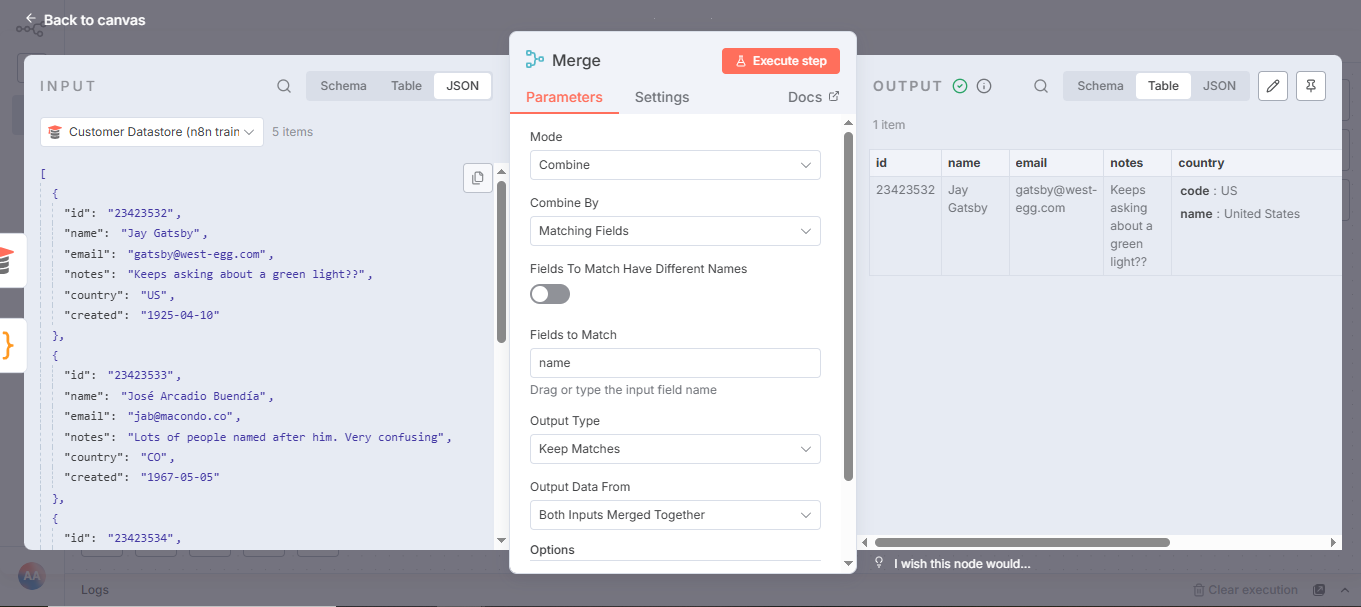Open the INPUT panel search

click(283, 86)
